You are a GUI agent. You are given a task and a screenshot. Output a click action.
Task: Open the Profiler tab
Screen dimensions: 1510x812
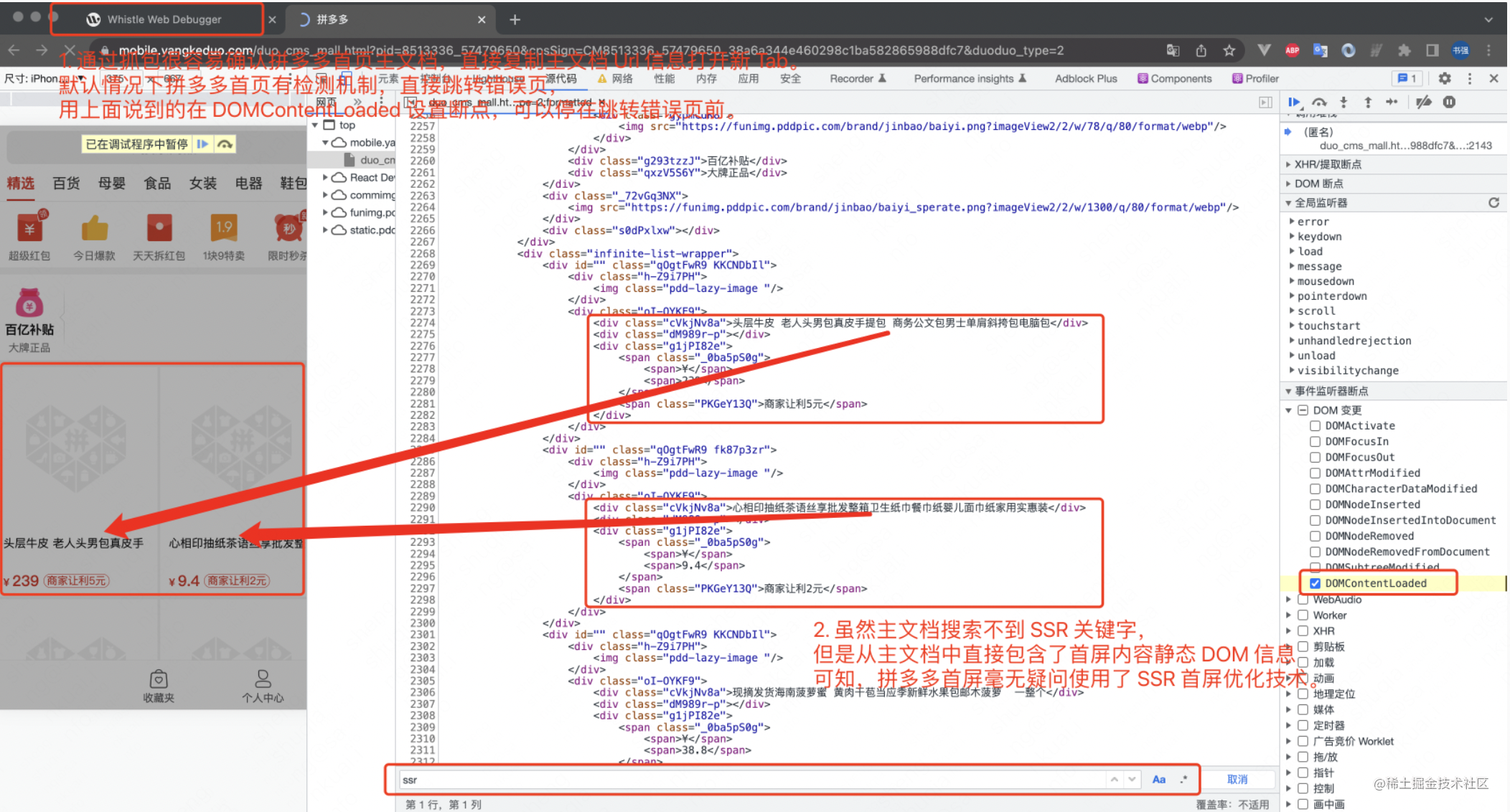click(x=1256, y=78)
